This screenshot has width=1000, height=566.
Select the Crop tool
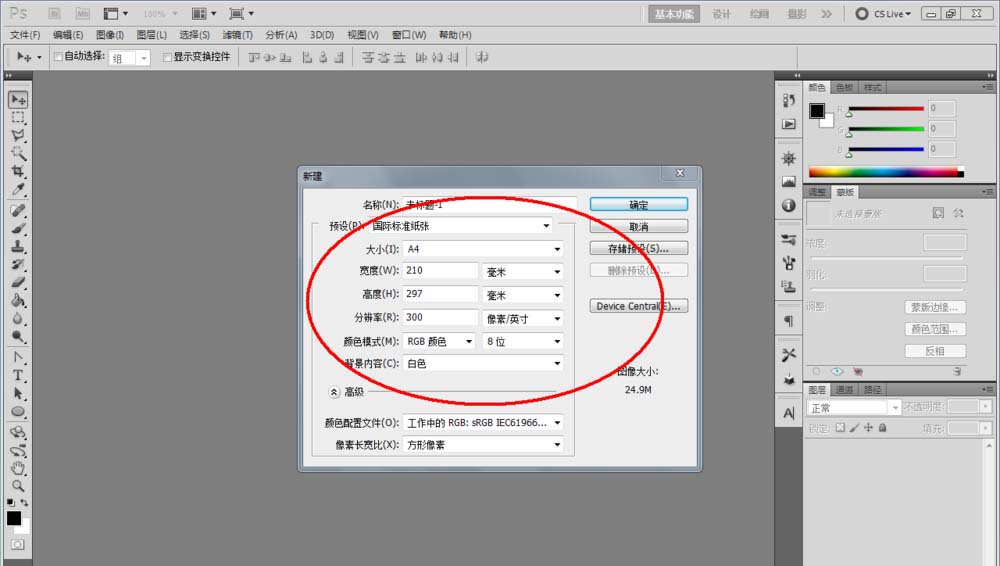(18, 171)
